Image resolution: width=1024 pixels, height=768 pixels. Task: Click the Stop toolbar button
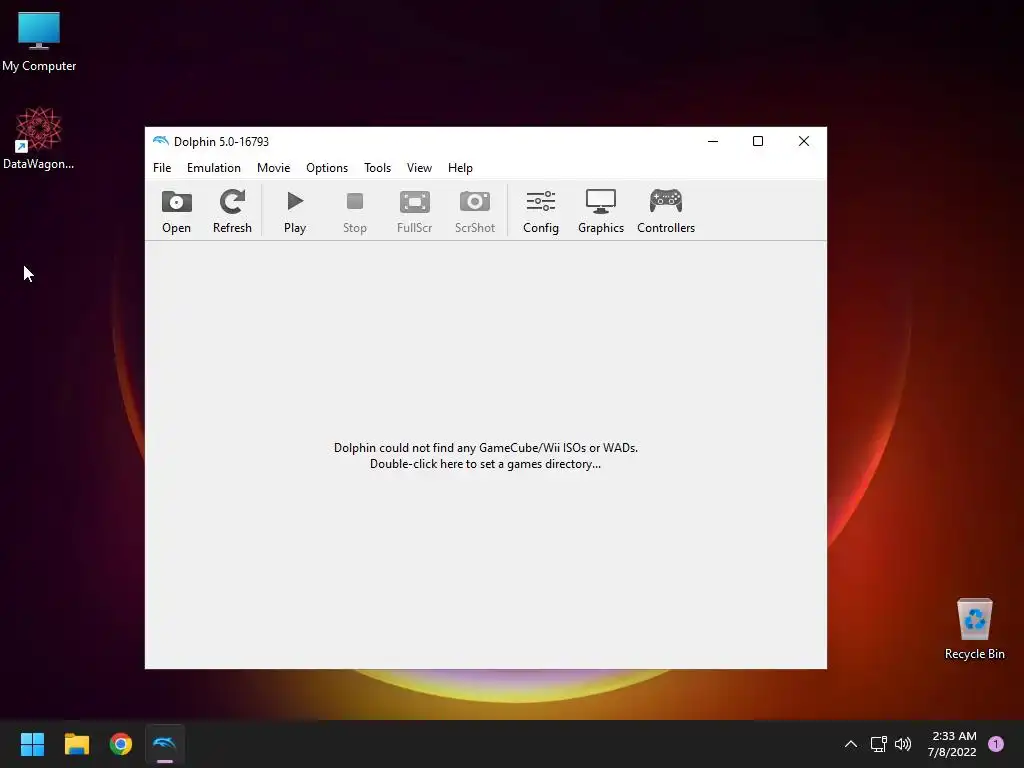pyautogui.click(x=355, y=211)
